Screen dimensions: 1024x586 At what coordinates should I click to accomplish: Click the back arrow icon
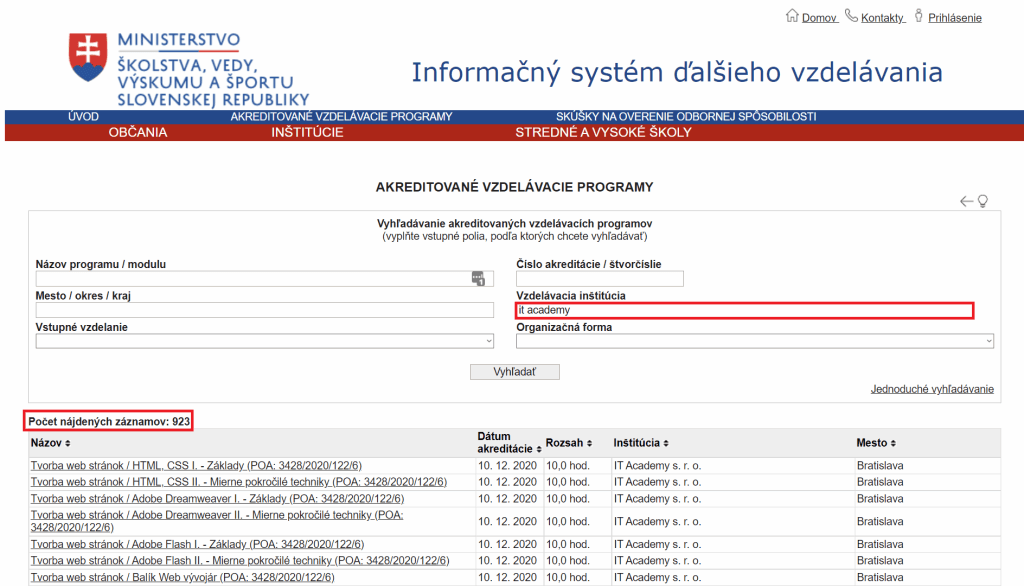tap(966, 201)
